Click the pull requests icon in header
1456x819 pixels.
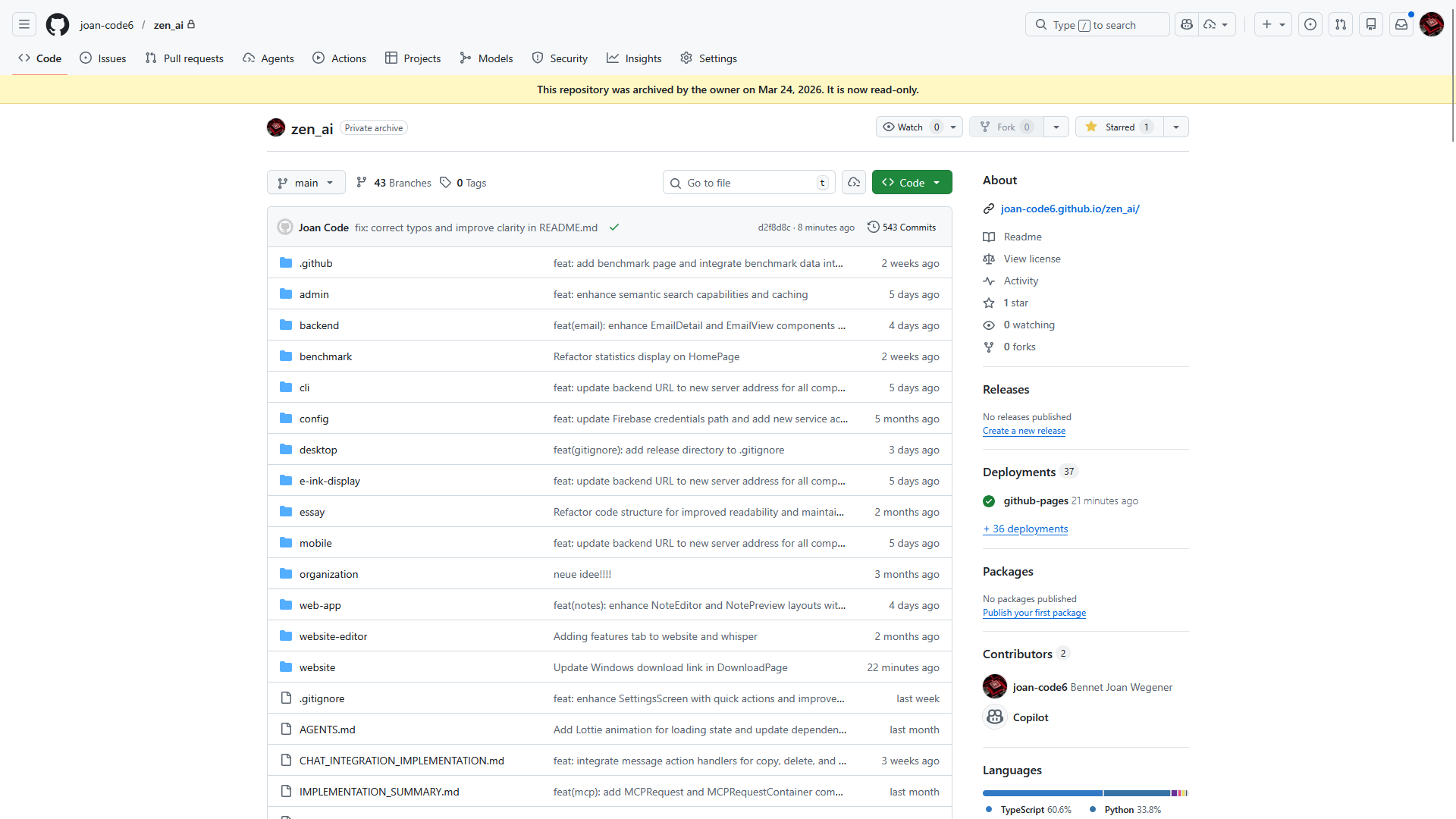[1341, 24]
